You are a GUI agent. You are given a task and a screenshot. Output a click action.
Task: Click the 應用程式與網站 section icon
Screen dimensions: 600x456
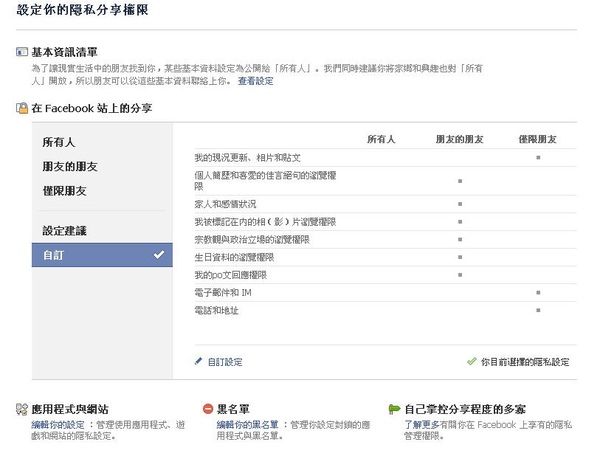[22, 409]
